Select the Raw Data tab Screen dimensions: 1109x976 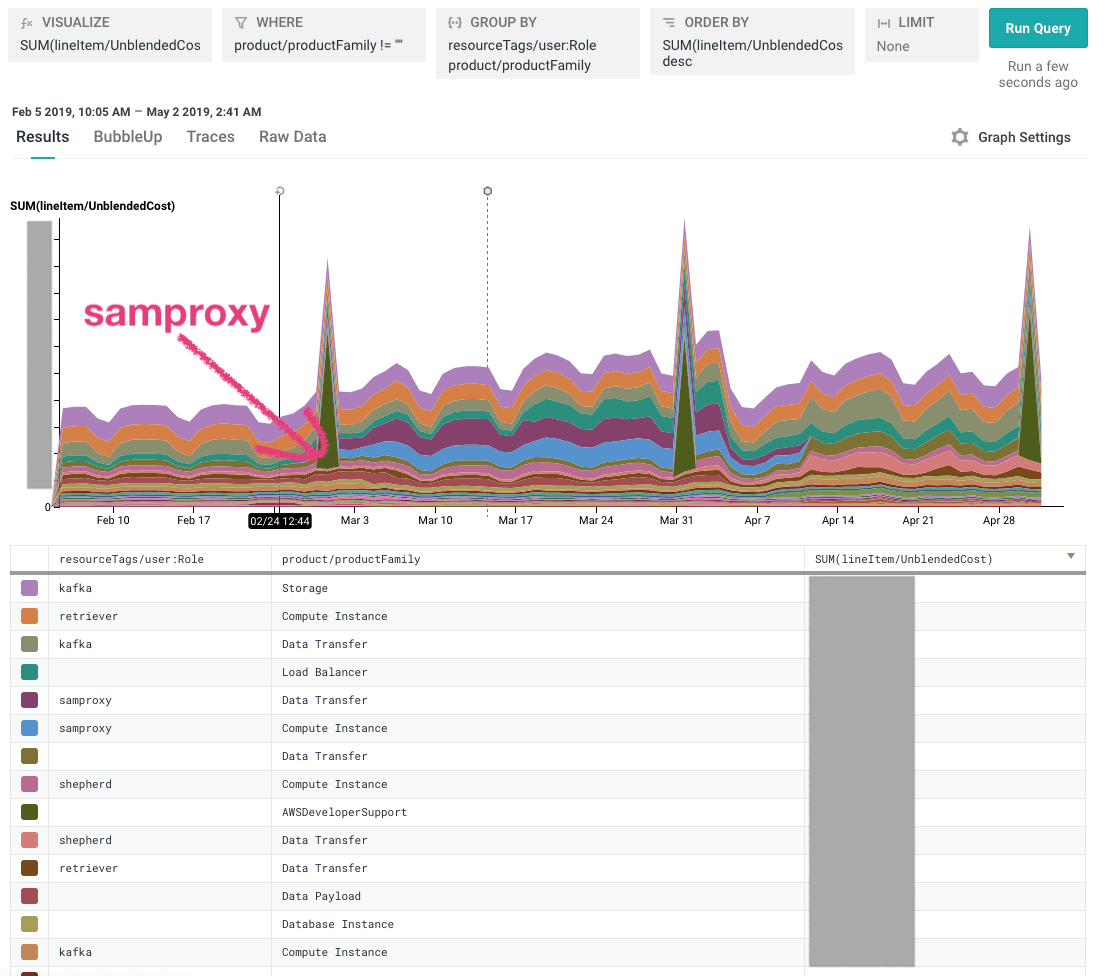(x=292, y=137)
